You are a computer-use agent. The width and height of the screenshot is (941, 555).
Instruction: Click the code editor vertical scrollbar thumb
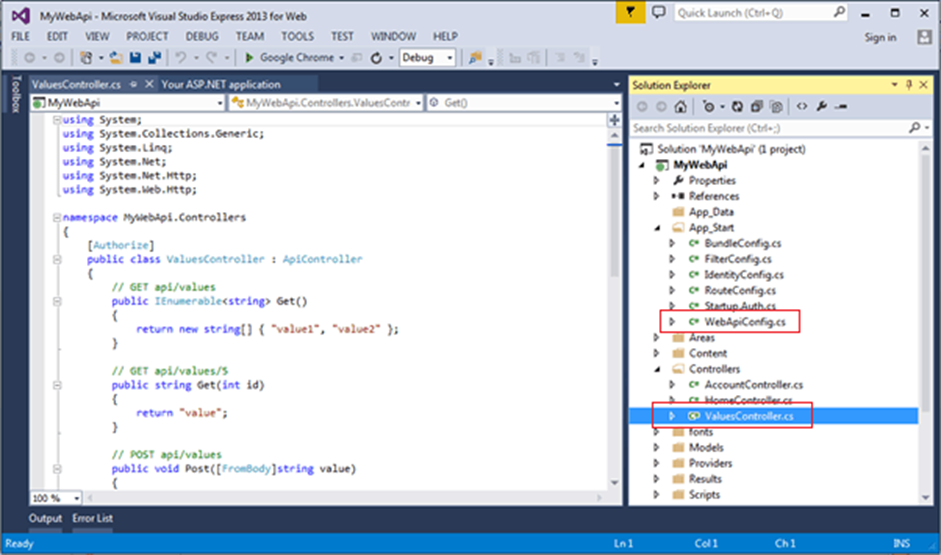pos(615,209)
